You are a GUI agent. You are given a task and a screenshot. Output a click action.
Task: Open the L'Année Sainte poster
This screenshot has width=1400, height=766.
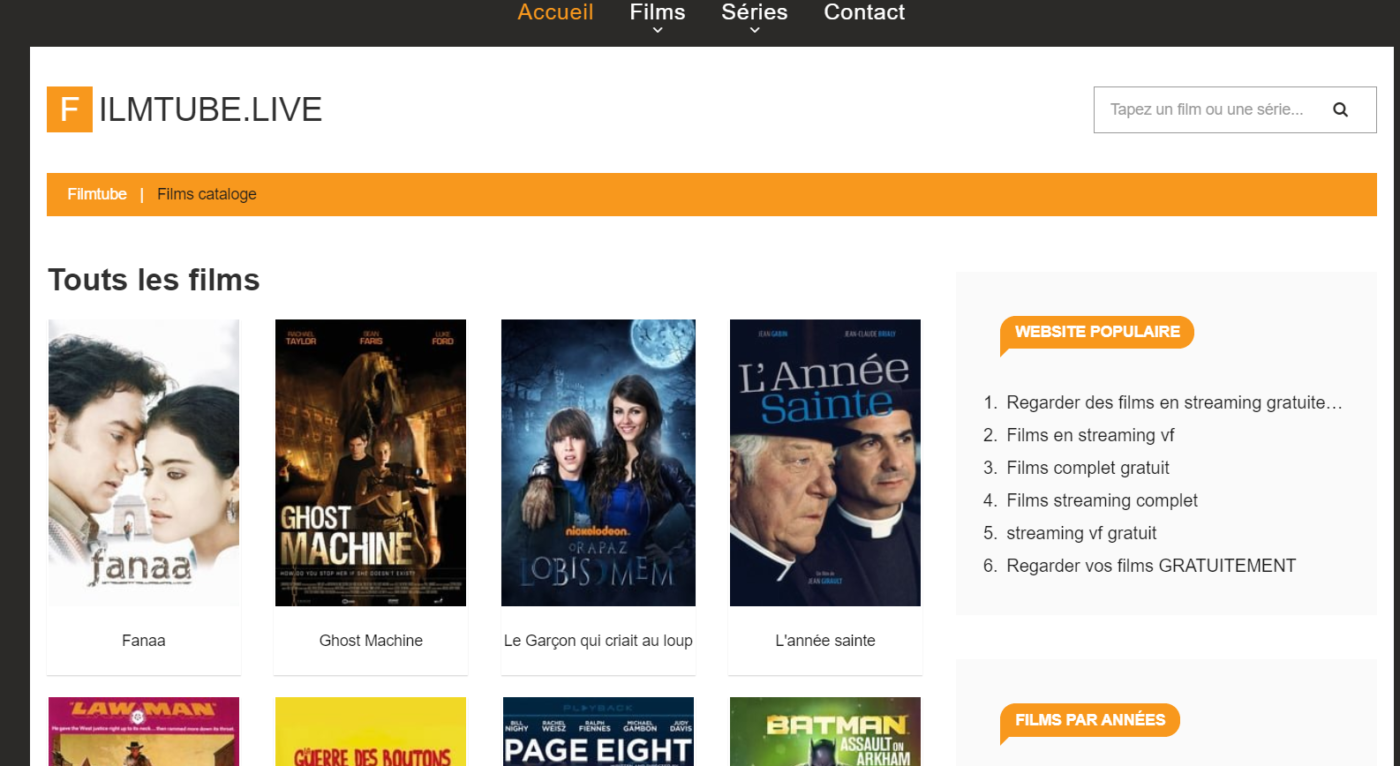click(x=825, y=463)
